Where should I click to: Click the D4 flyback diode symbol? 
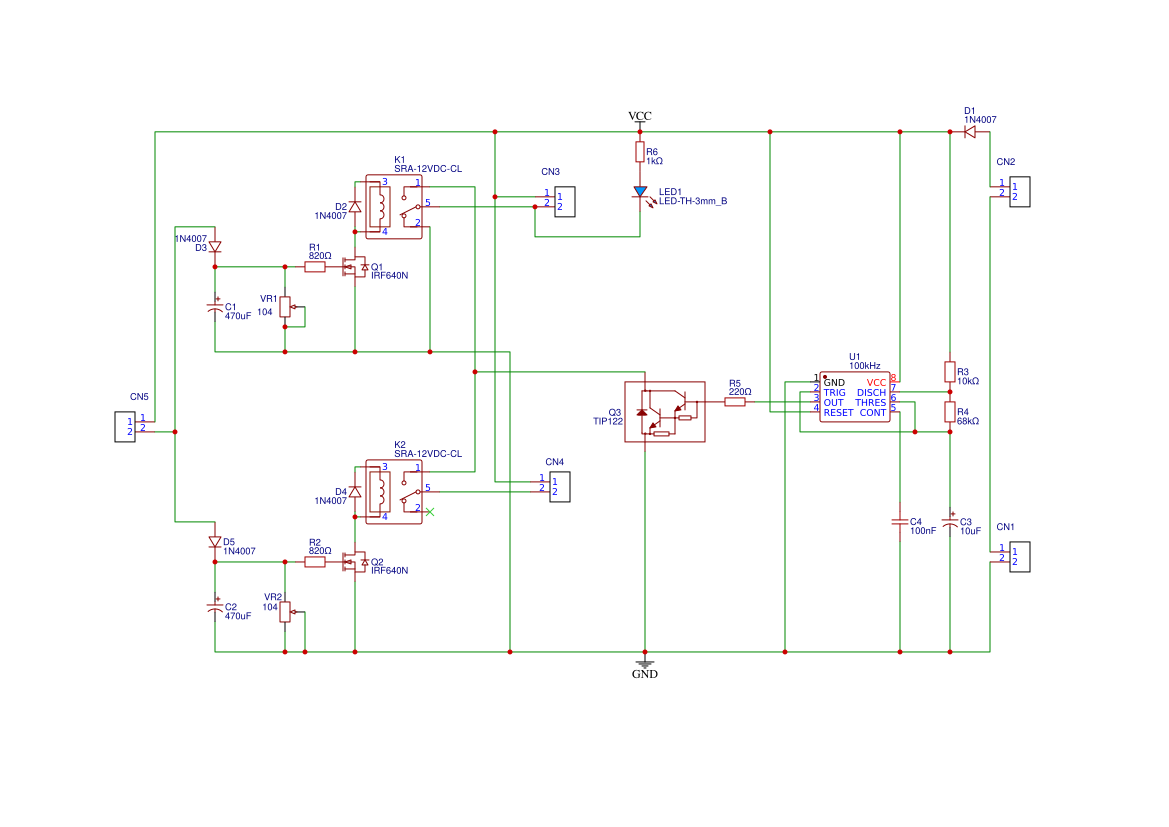coord(355,491)
